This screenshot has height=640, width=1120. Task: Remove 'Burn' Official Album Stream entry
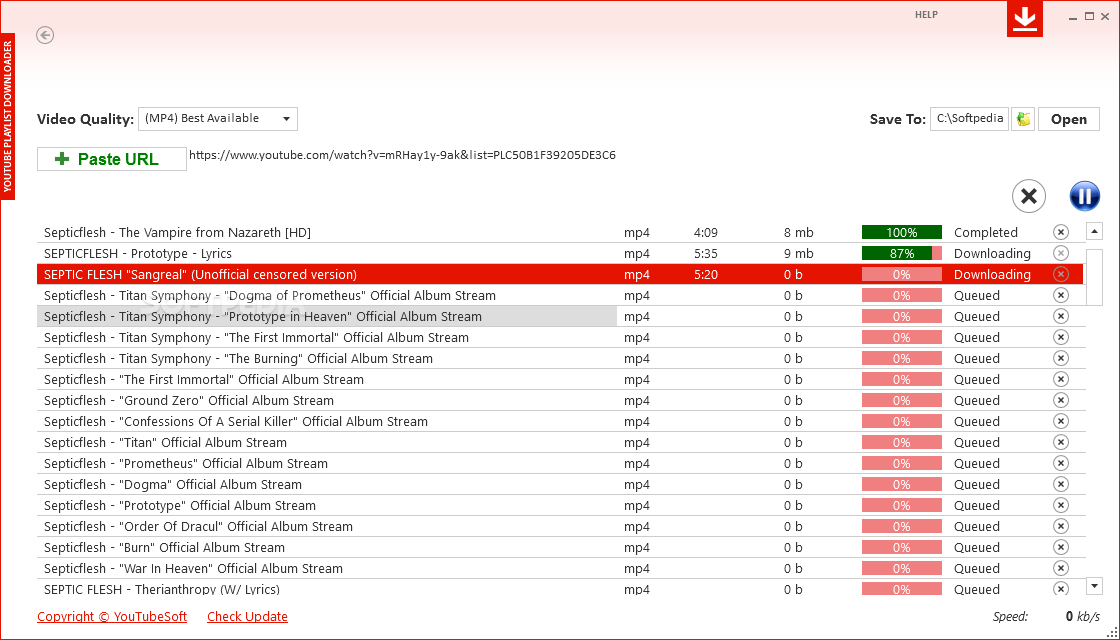(x=1061, y=547)
